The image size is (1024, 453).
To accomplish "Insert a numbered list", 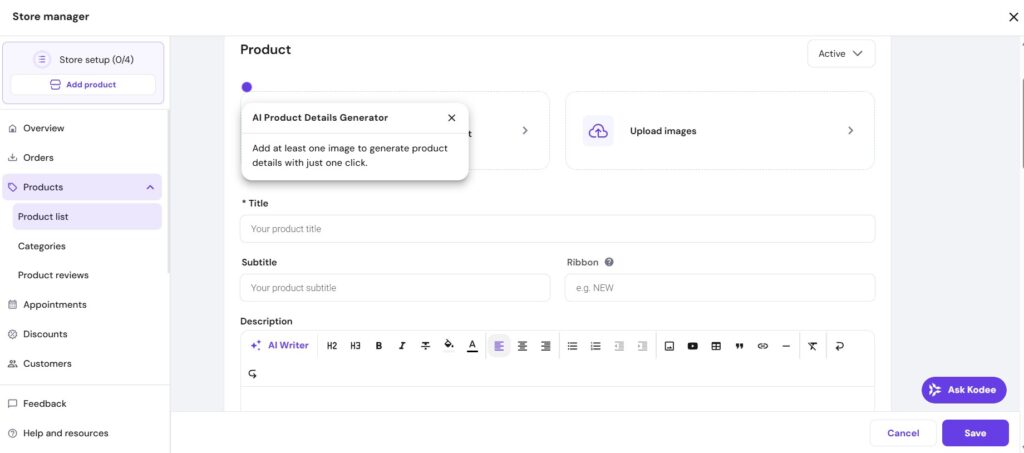I will pyautogui.click(x=596, y=346).
